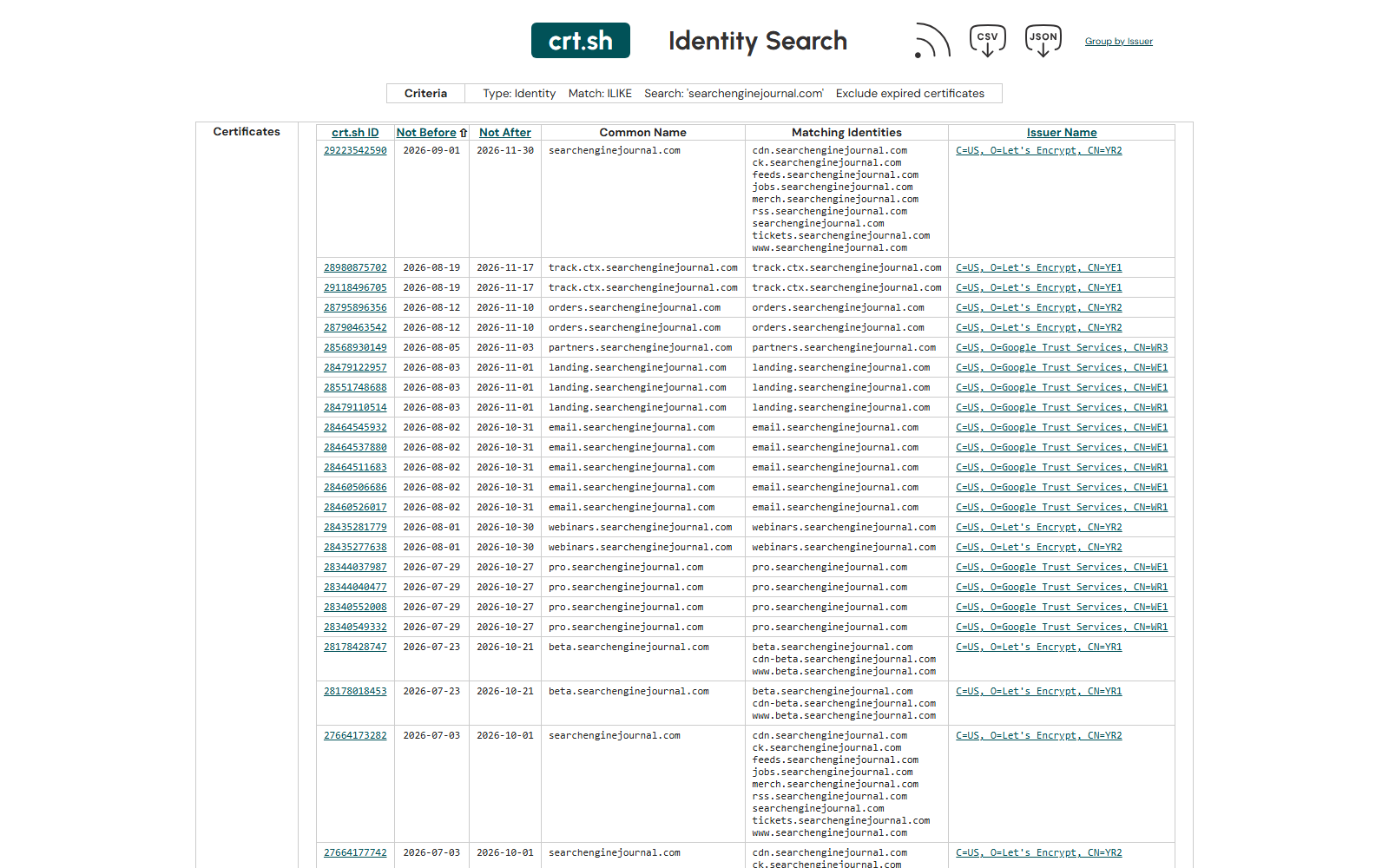Select common name for certificate 28178428747
This screenshot has width=1389, height=868.
point(629,648)
